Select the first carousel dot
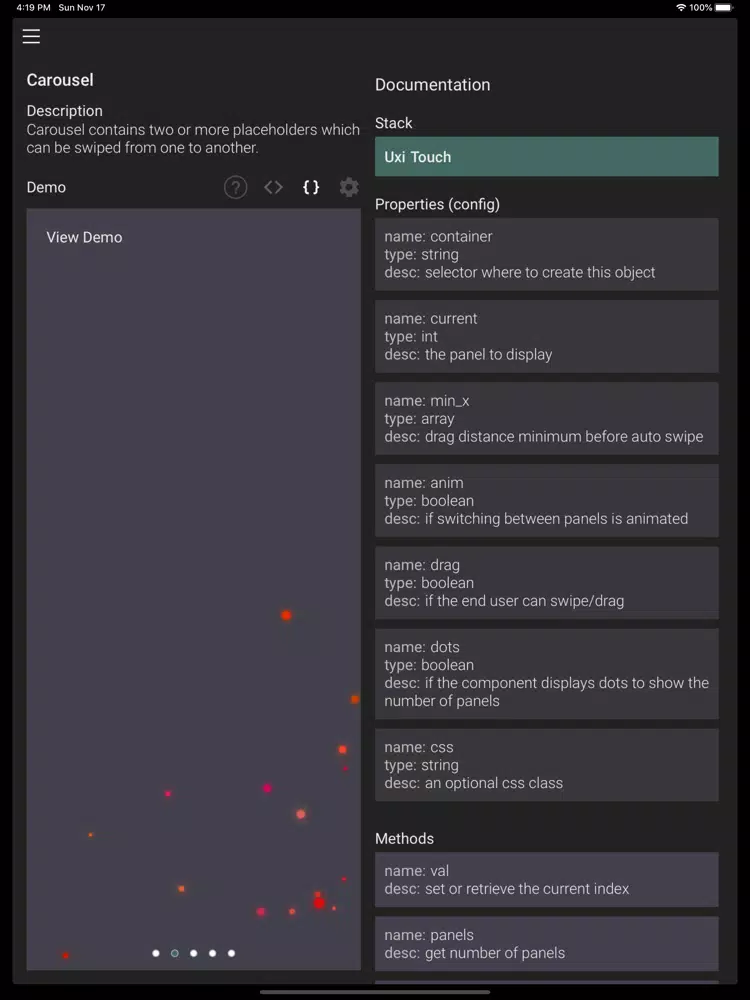The width and height of the screenshot is (750, 1000). pyautogui.click(x=156, y=953)
